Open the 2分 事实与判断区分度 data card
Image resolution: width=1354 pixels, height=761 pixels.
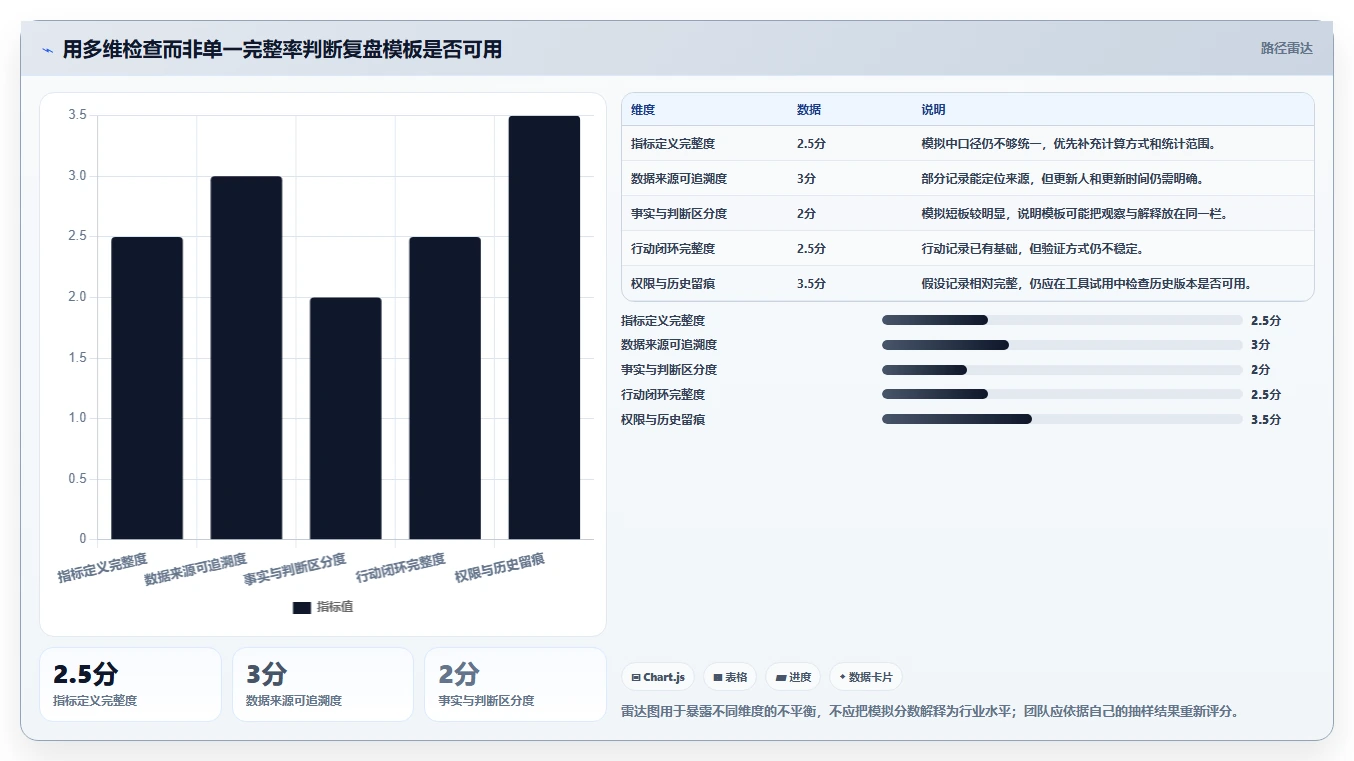(x=515, y=684)
